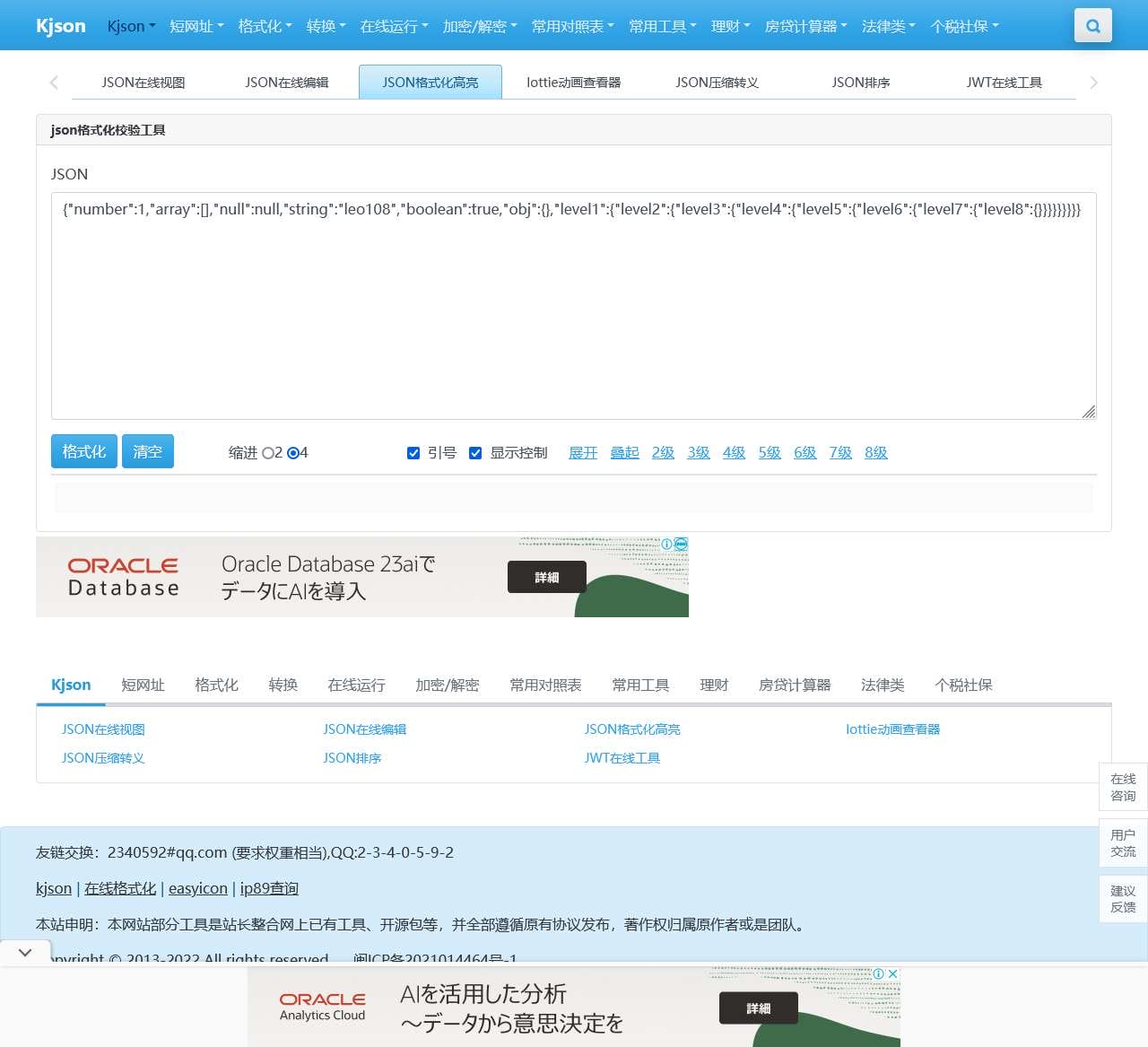Collapse to 5级 level link
The height and width of the screenshot is (1047, 1148).
point(770,453)
